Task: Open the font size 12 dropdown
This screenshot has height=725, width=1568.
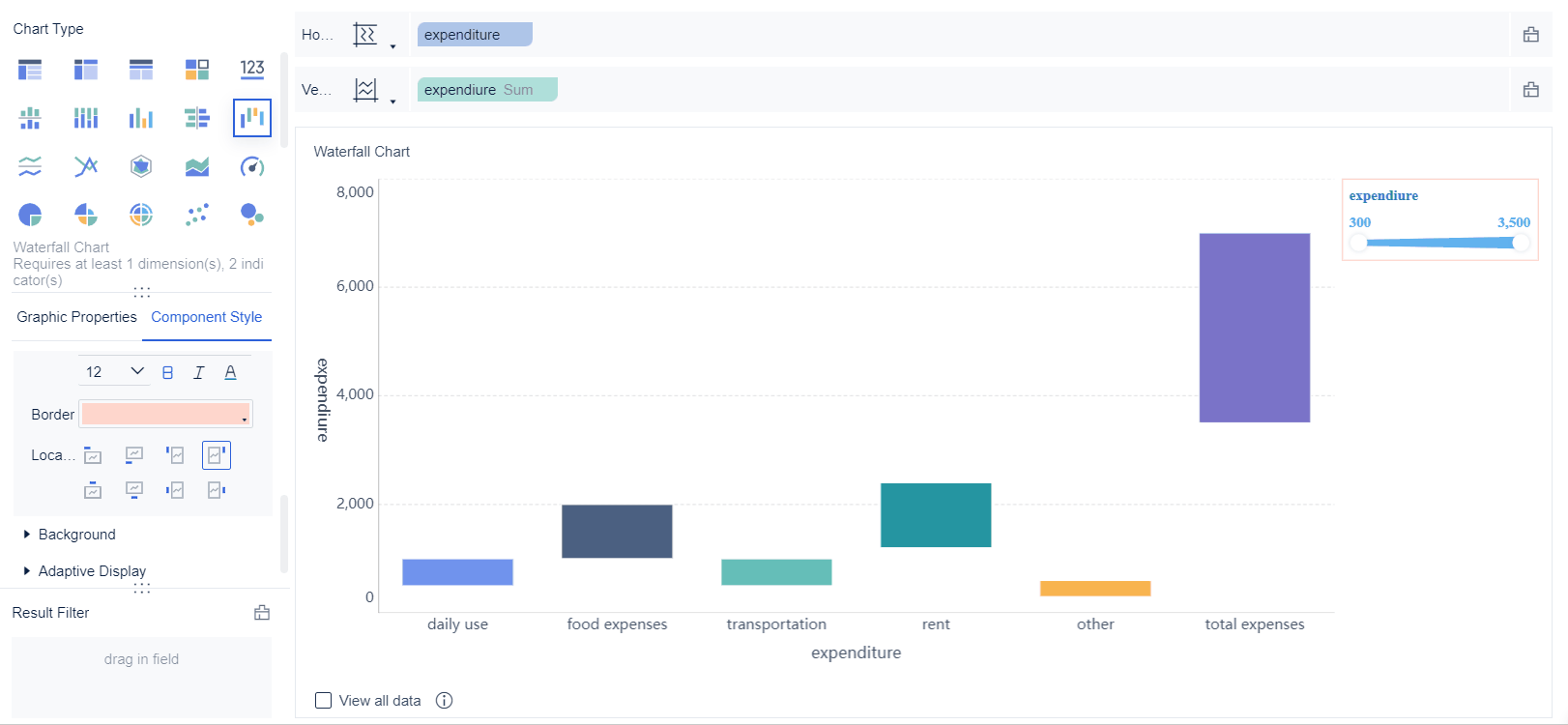Action: tap(114, 372)
